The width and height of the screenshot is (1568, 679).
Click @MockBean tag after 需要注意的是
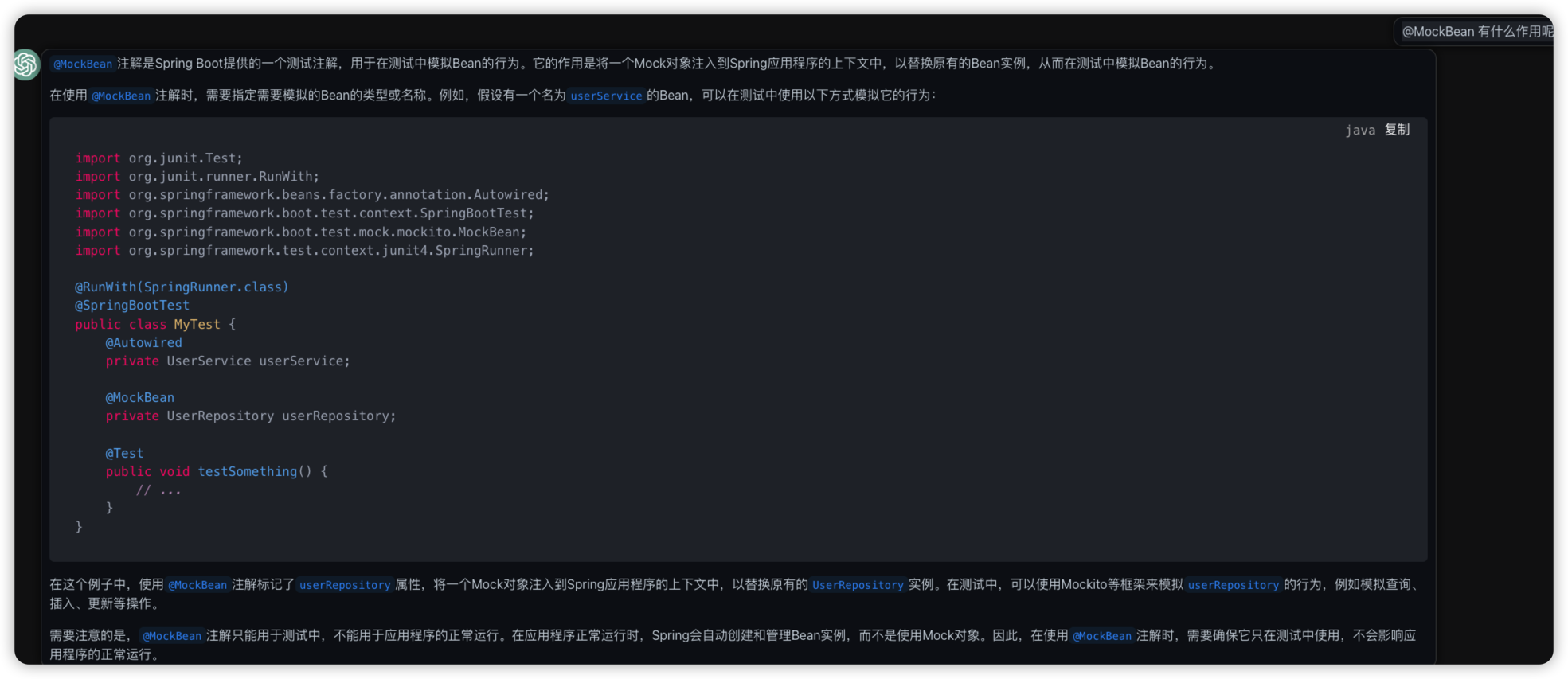pyautogui.click(x=172, y=636)
